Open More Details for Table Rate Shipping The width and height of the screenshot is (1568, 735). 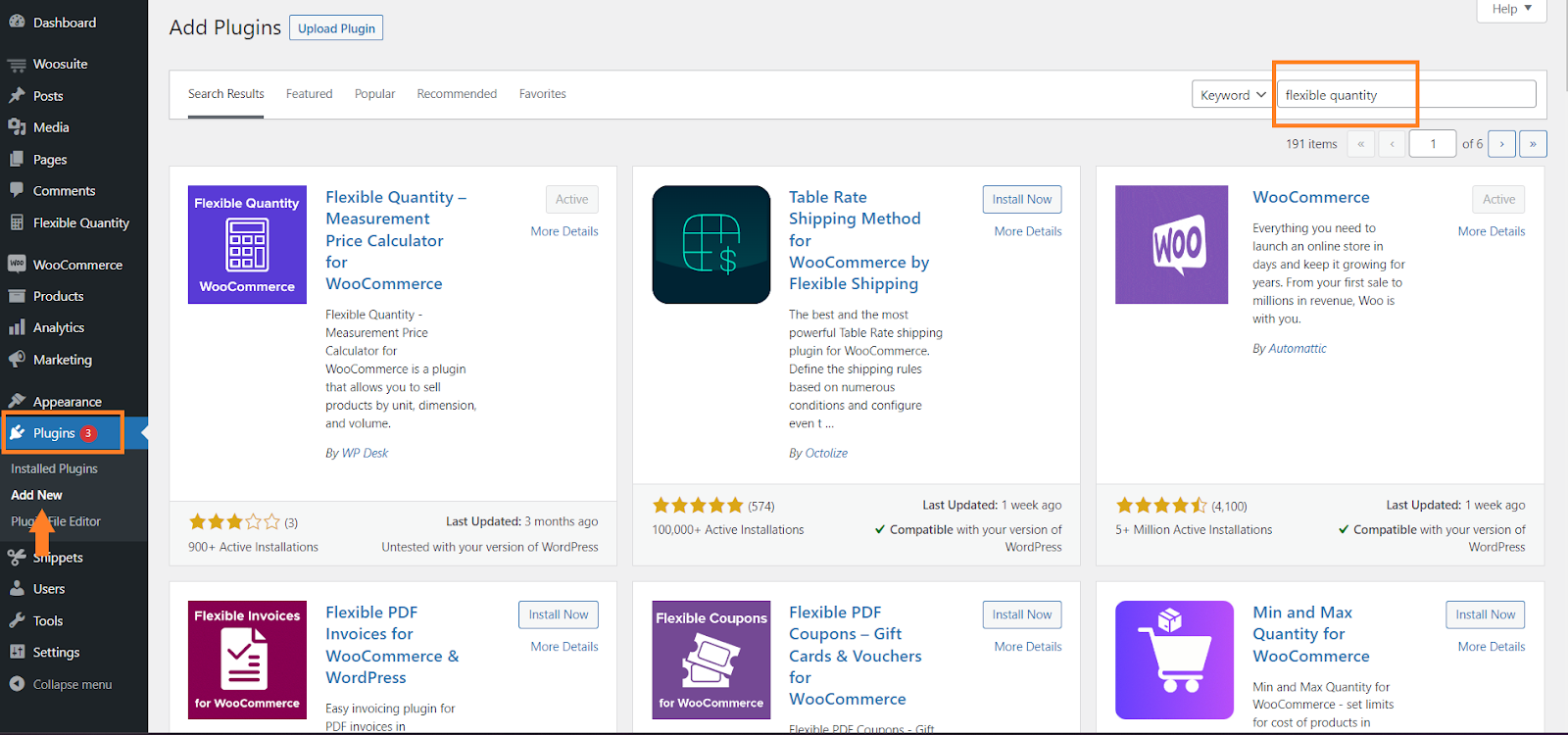click(x=1028, y=231)
